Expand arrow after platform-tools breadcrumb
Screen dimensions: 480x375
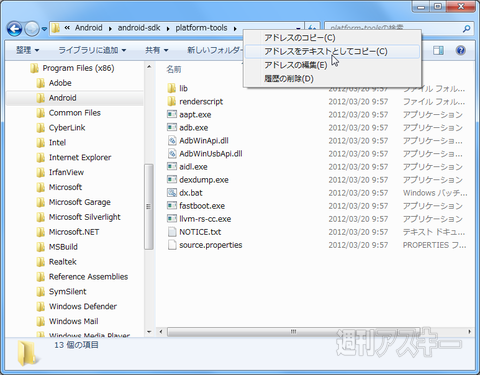coord(235,29)
